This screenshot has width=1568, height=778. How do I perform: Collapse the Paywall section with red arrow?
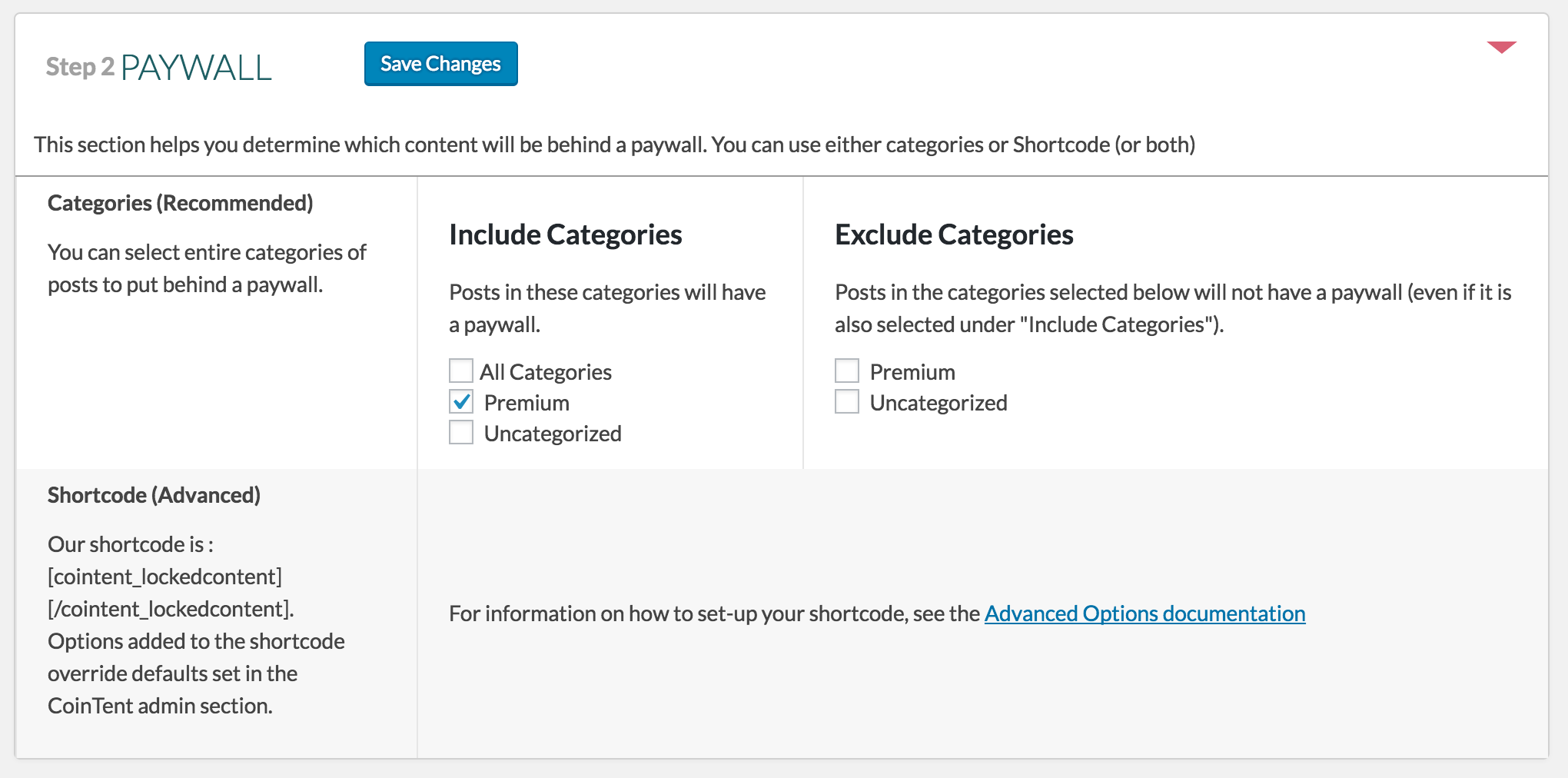(x=1500, y=48)
